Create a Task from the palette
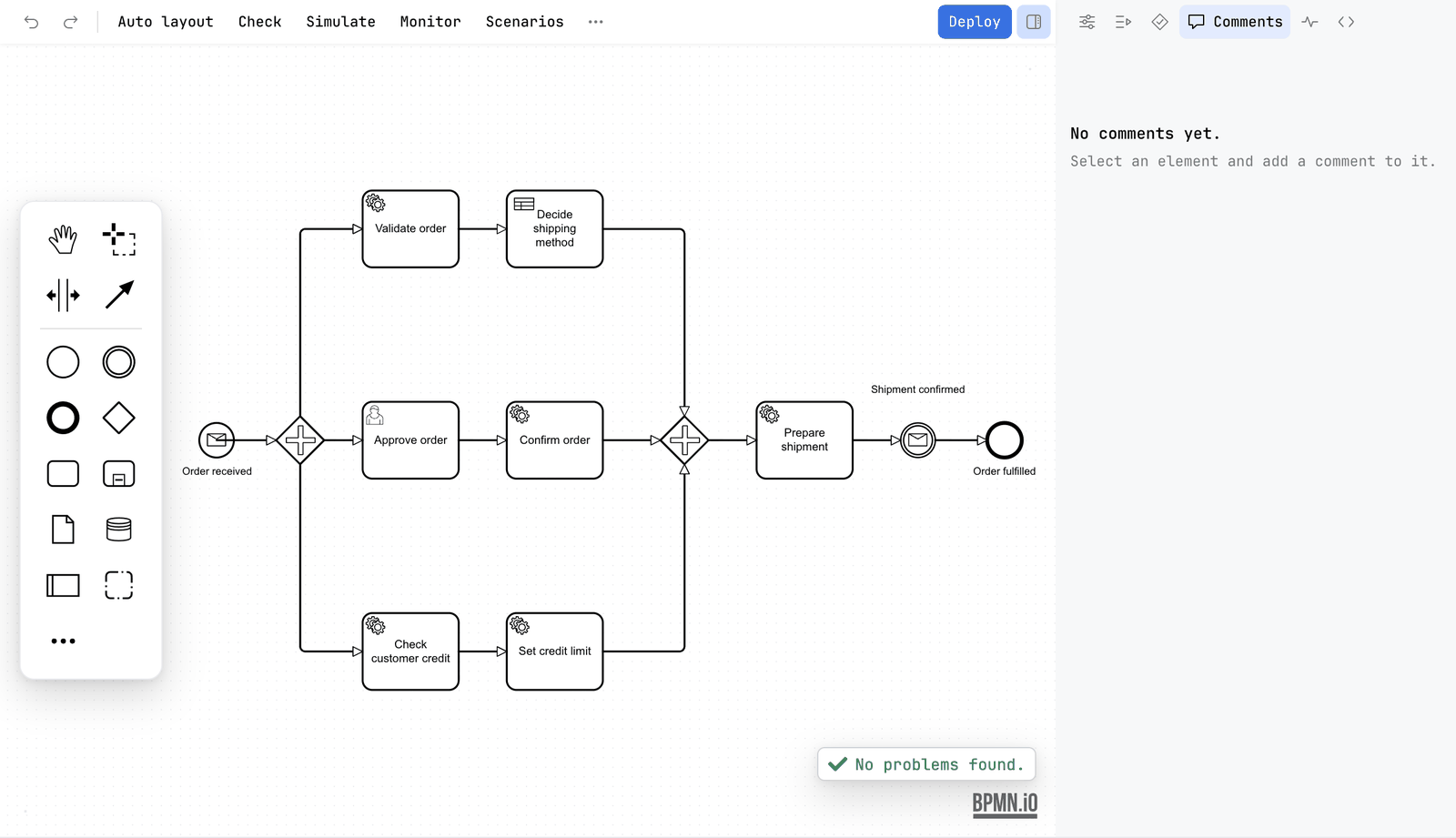The image size is (1456, 838). click(x=63, y=474)
